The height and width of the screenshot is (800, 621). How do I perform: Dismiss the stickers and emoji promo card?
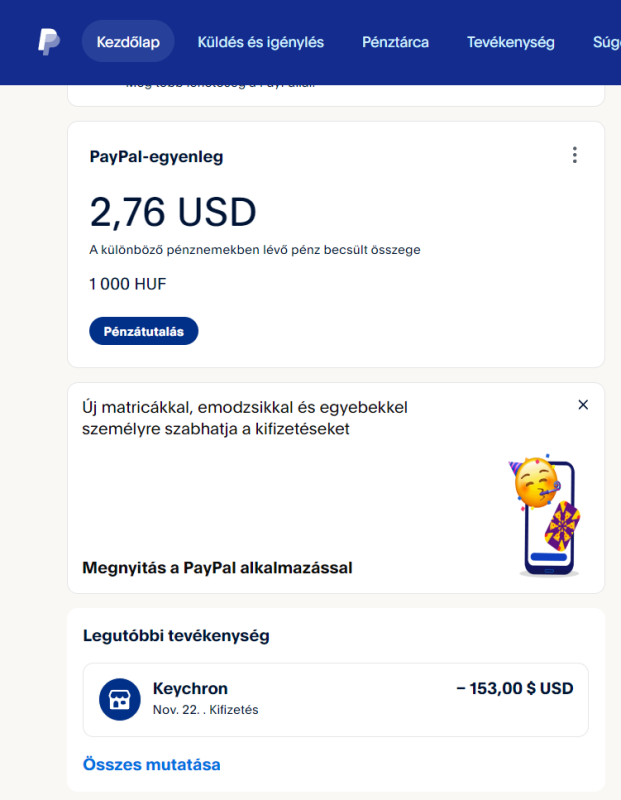coord(583,405)
